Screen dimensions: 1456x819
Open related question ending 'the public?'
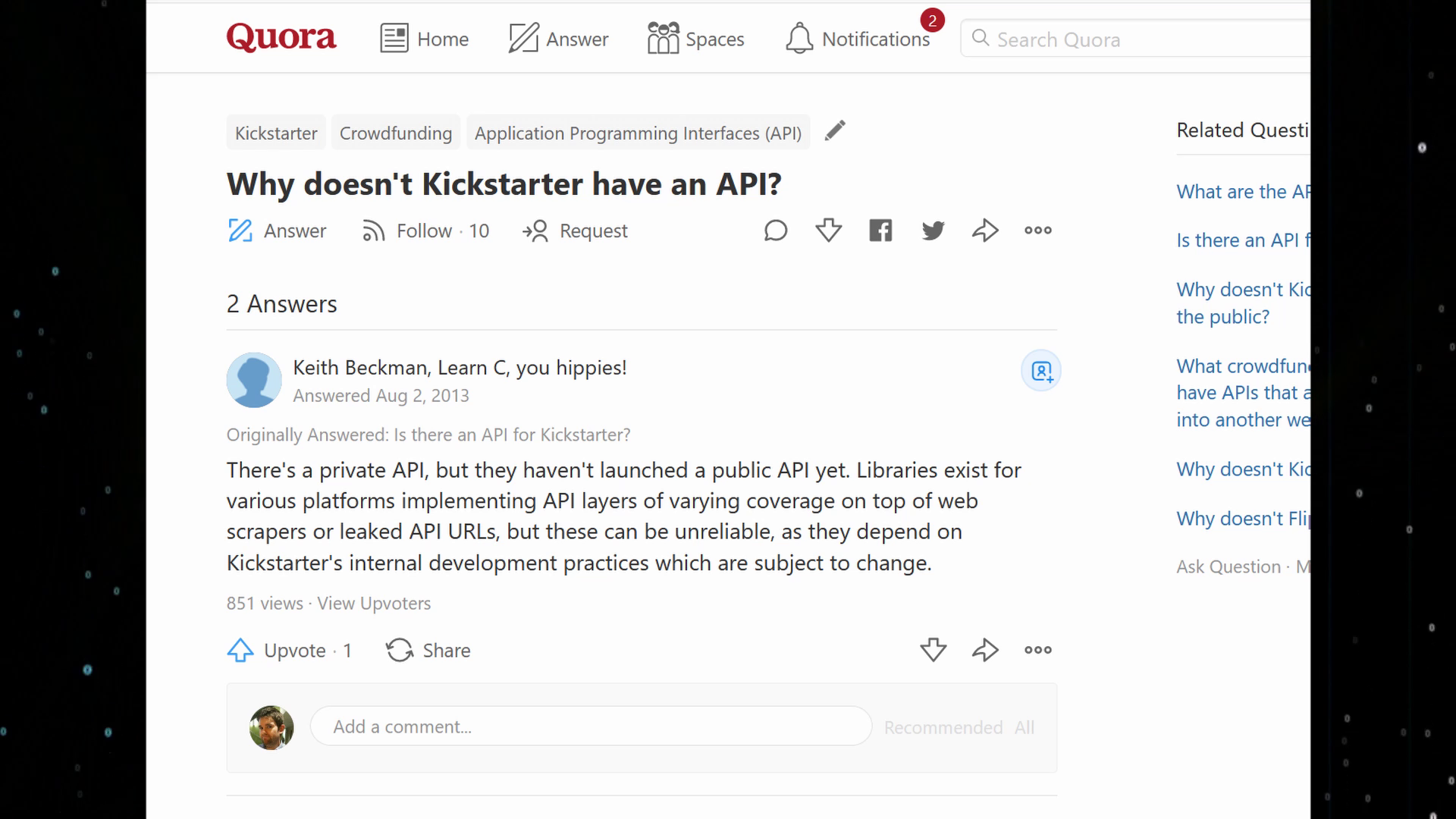click(x=1243, y=303)
